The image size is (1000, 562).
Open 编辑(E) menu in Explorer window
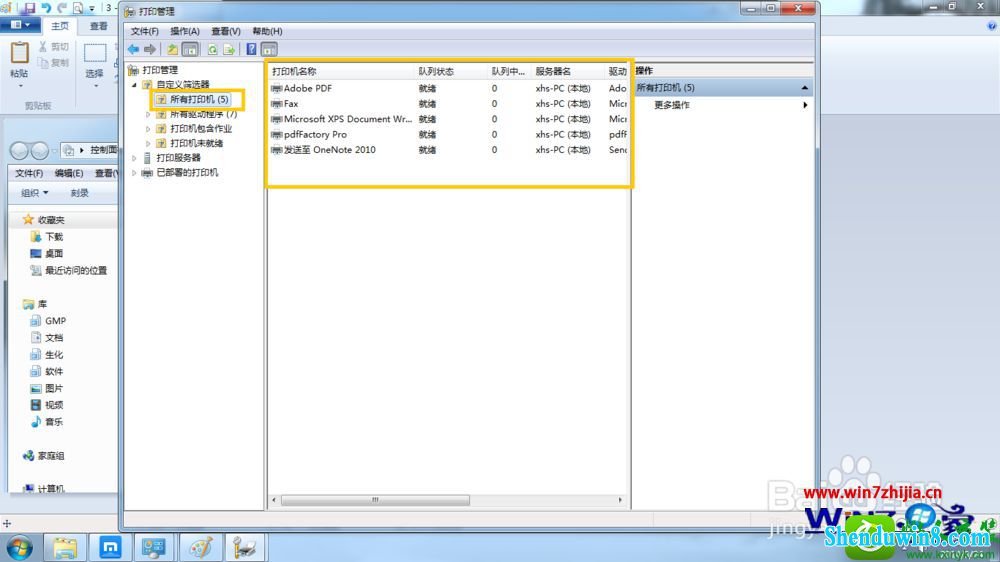coord(69,173)
